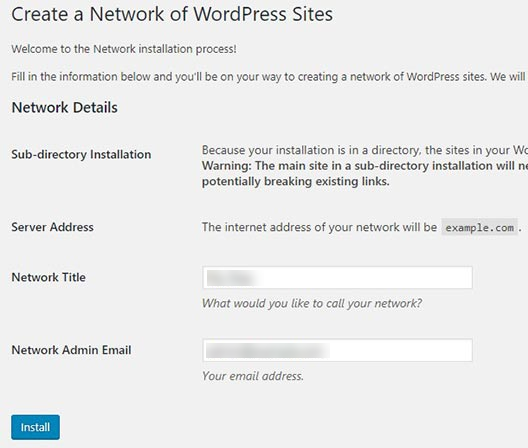Focus the Network Admin Email input field
Screen dimensions: 528x448
[x=337, y=350]
